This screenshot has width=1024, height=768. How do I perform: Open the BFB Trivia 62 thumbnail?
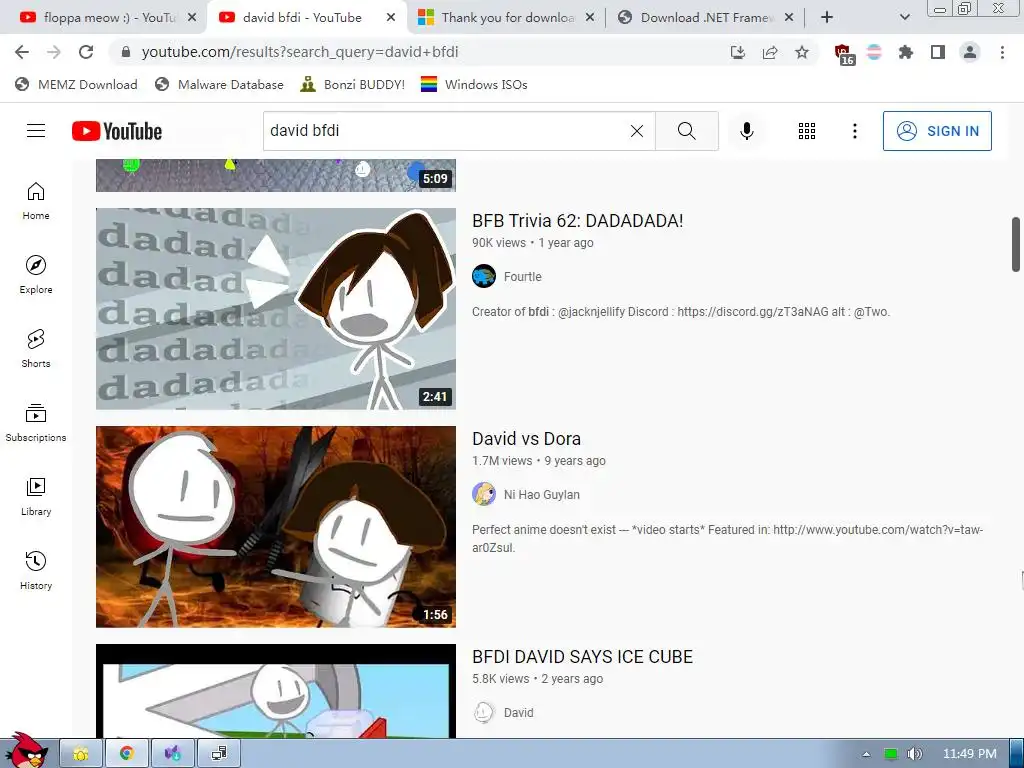(x=276, y=309)
